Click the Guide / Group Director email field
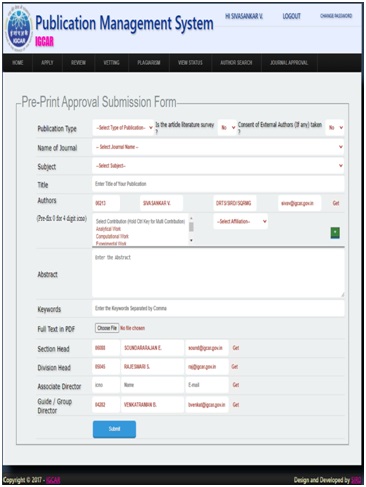The height and width of the screenshot is (487, 366). [x=207, y=405]
